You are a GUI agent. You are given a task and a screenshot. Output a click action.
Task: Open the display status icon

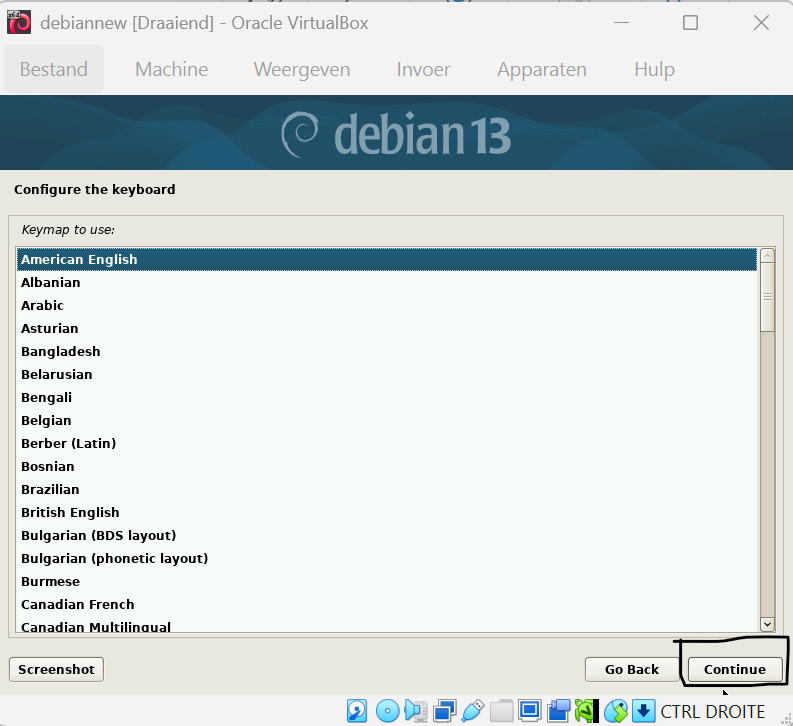[x=530, y=711]
